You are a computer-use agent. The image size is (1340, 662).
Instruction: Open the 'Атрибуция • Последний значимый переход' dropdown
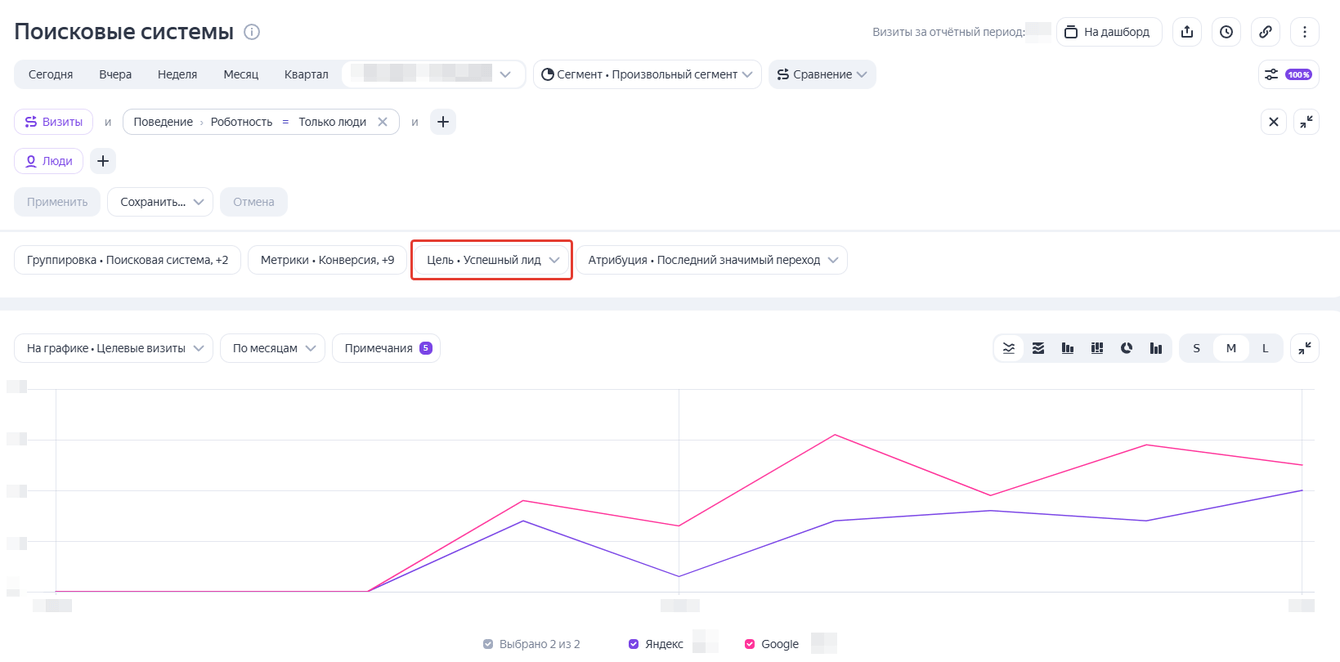[711, 260]
